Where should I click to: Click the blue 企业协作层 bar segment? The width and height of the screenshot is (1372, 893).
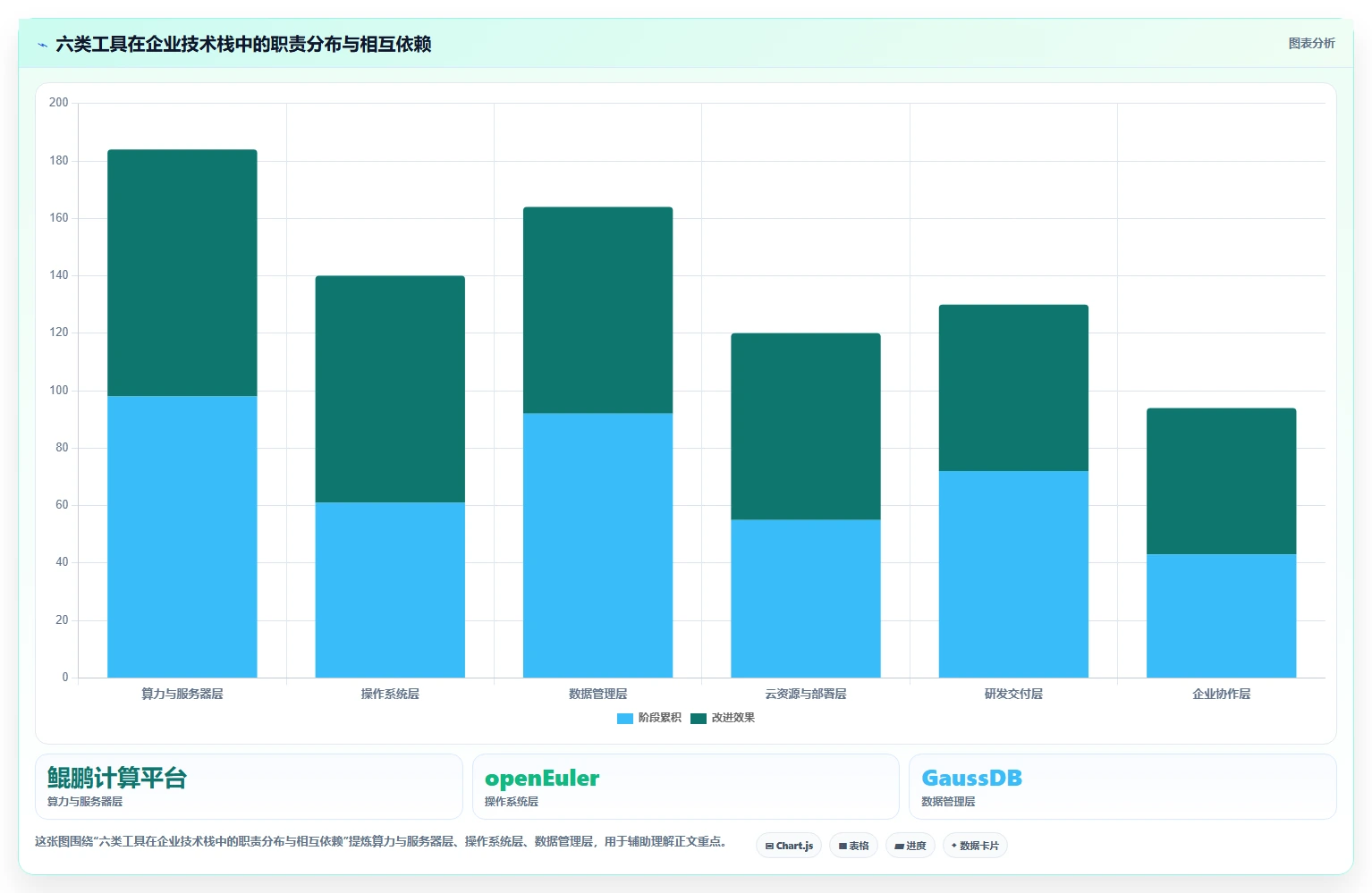tap(1221, 616)
